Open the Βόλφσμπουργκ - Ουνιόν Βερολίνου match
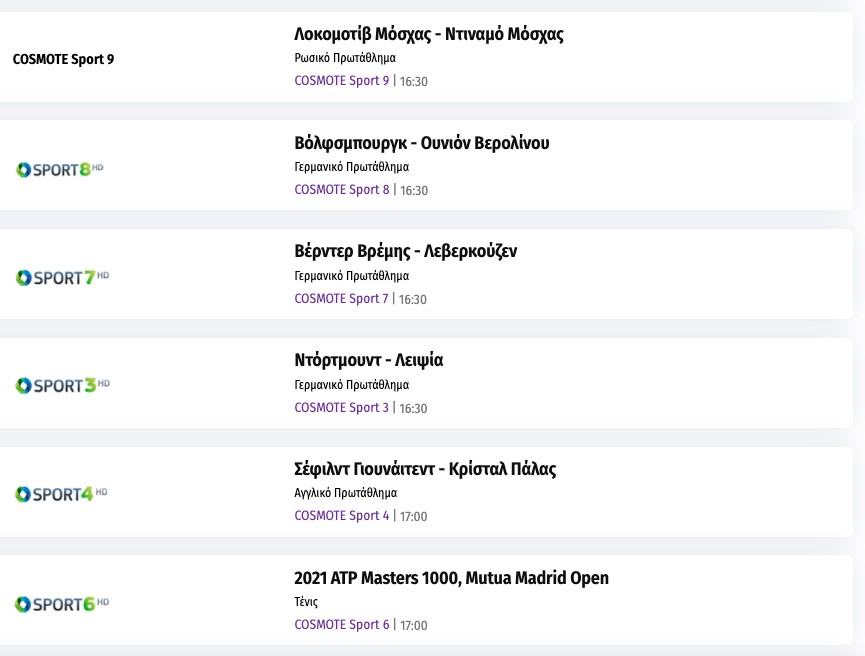The width and height of the screenshot is (865, 656). [x=421, y=143]
